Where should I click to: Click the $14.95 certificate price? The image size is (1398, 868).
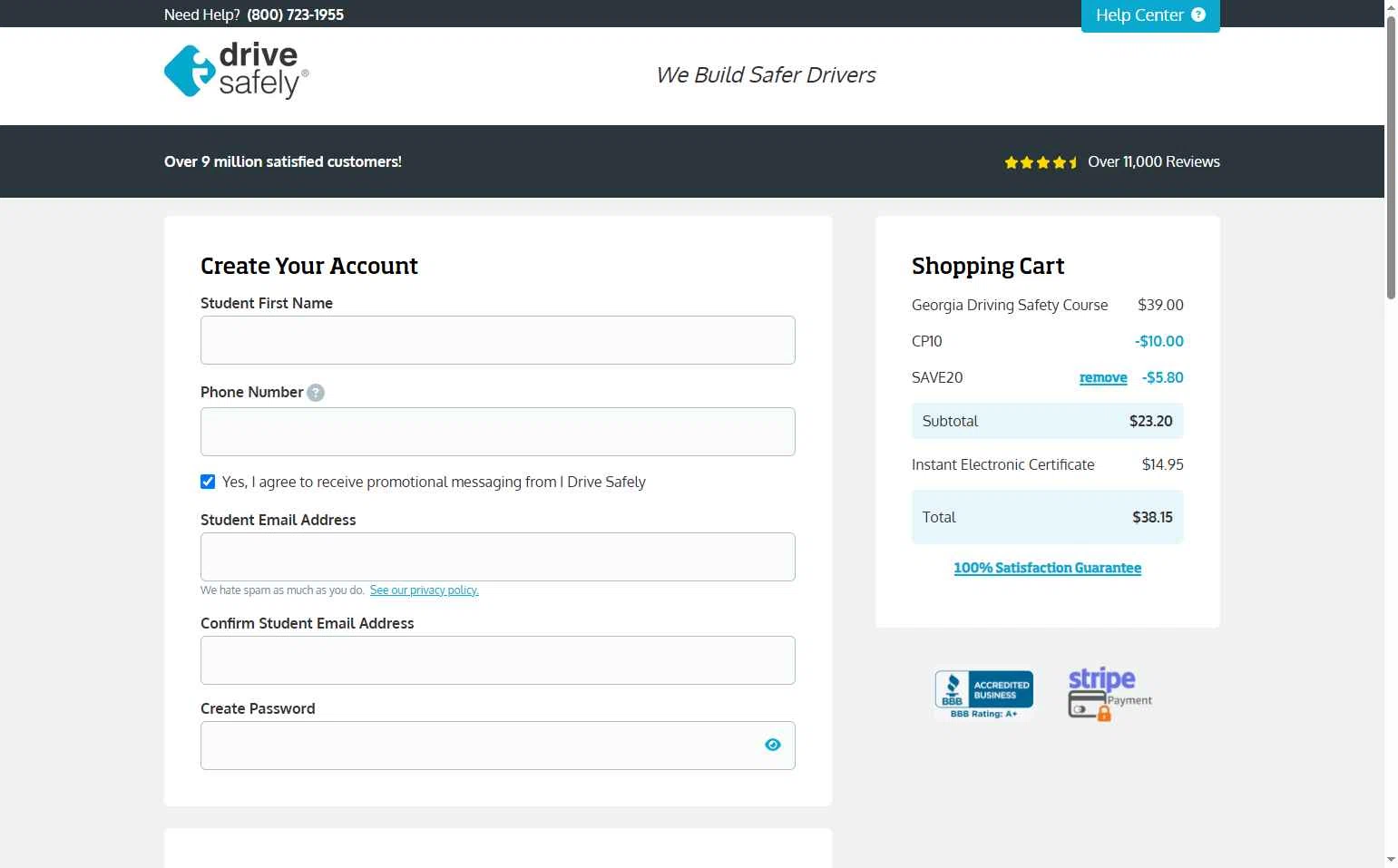[1163, 464]
